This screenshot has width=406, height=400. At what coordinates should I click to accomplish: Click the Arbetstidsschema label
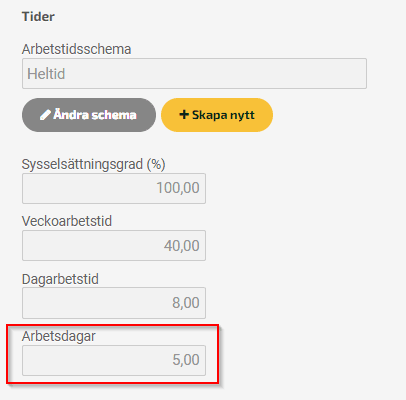pos(76,49)
